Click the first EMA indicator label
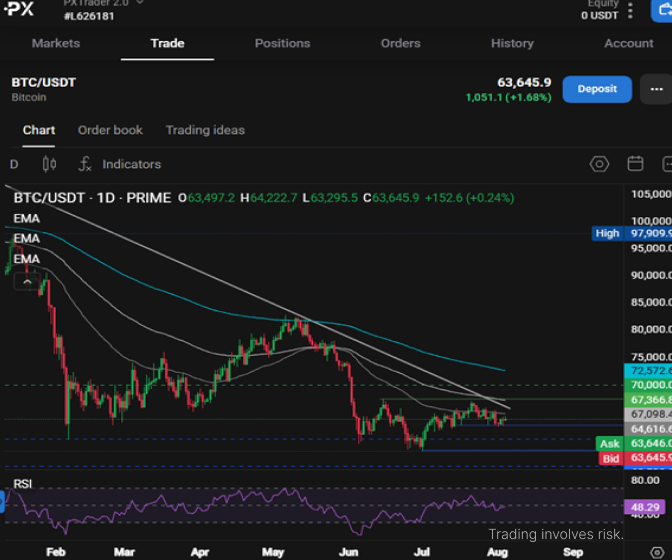 point(27,219)
